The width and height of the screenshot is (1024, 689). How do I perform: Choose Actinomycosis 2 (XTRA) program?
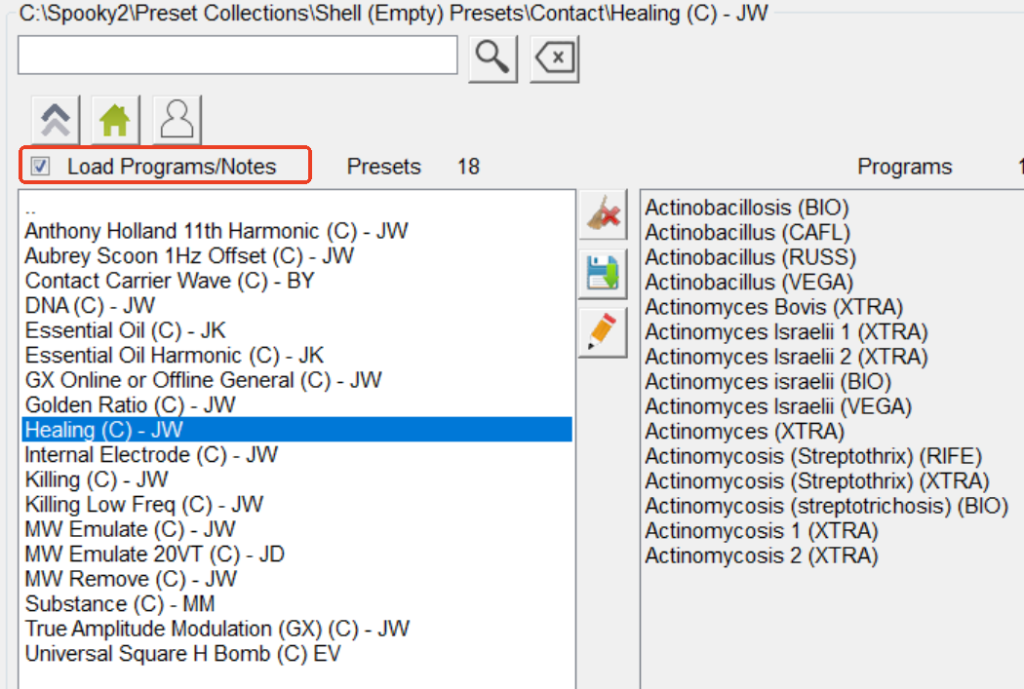pyautogui.click(x=761, y=555)
